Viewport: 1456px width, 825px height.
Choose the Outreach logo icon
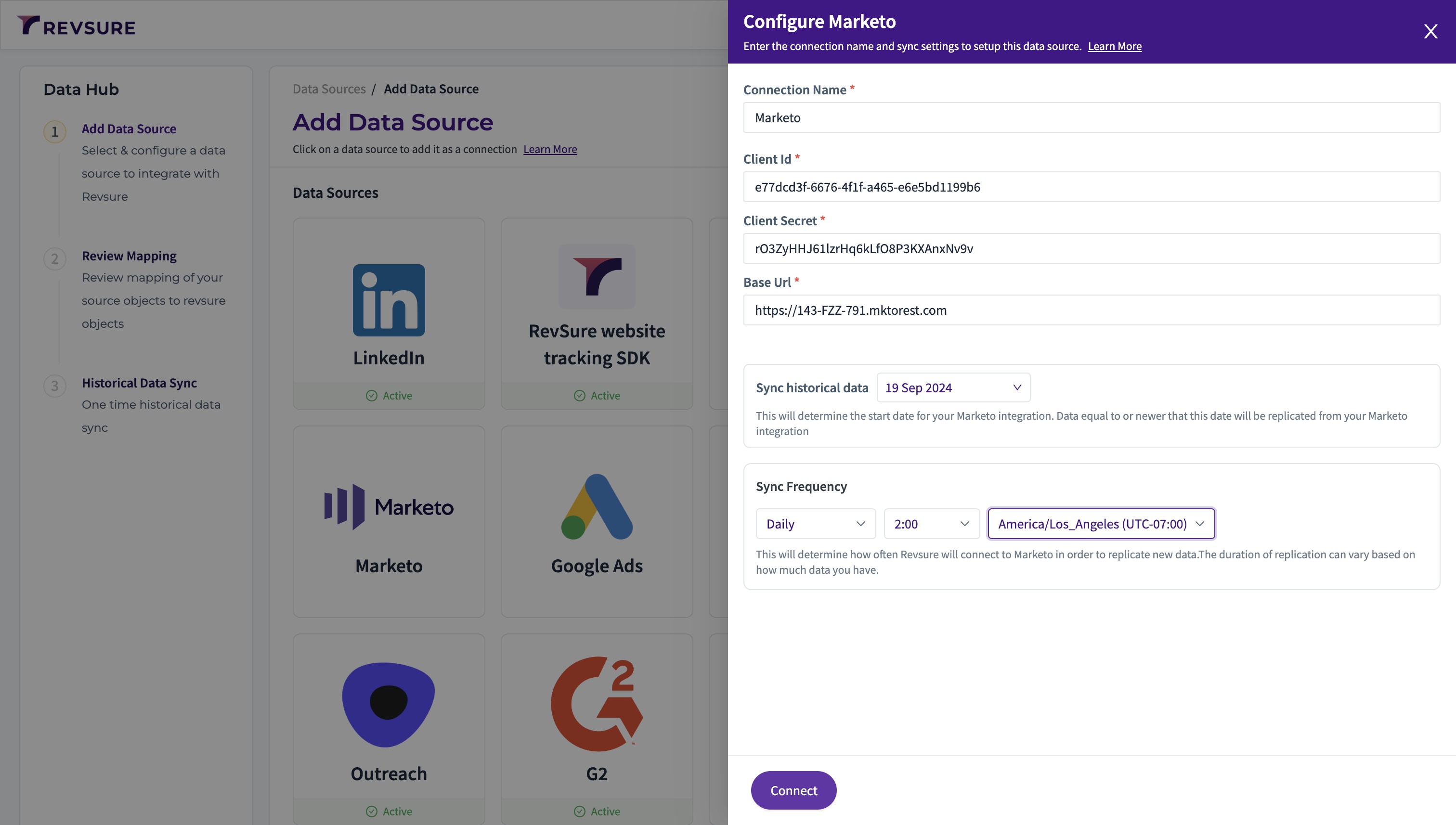(389, 704)
